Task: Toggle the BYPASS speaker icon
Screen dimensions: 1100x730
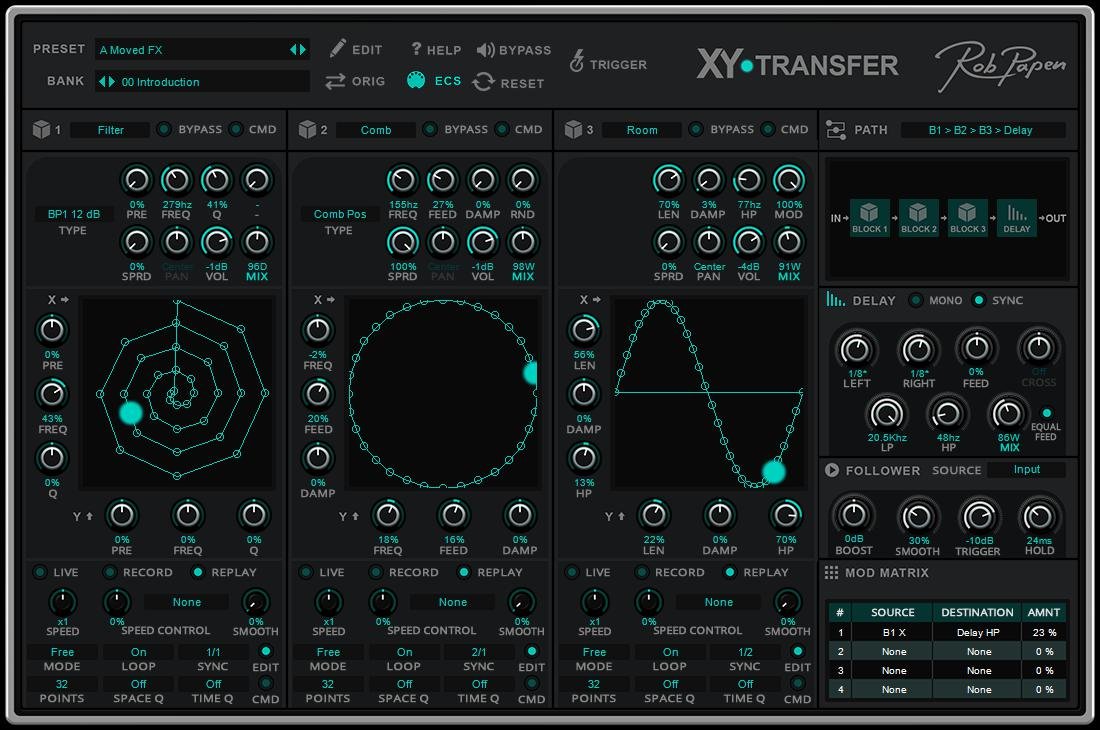Action: tap(485, 49)
